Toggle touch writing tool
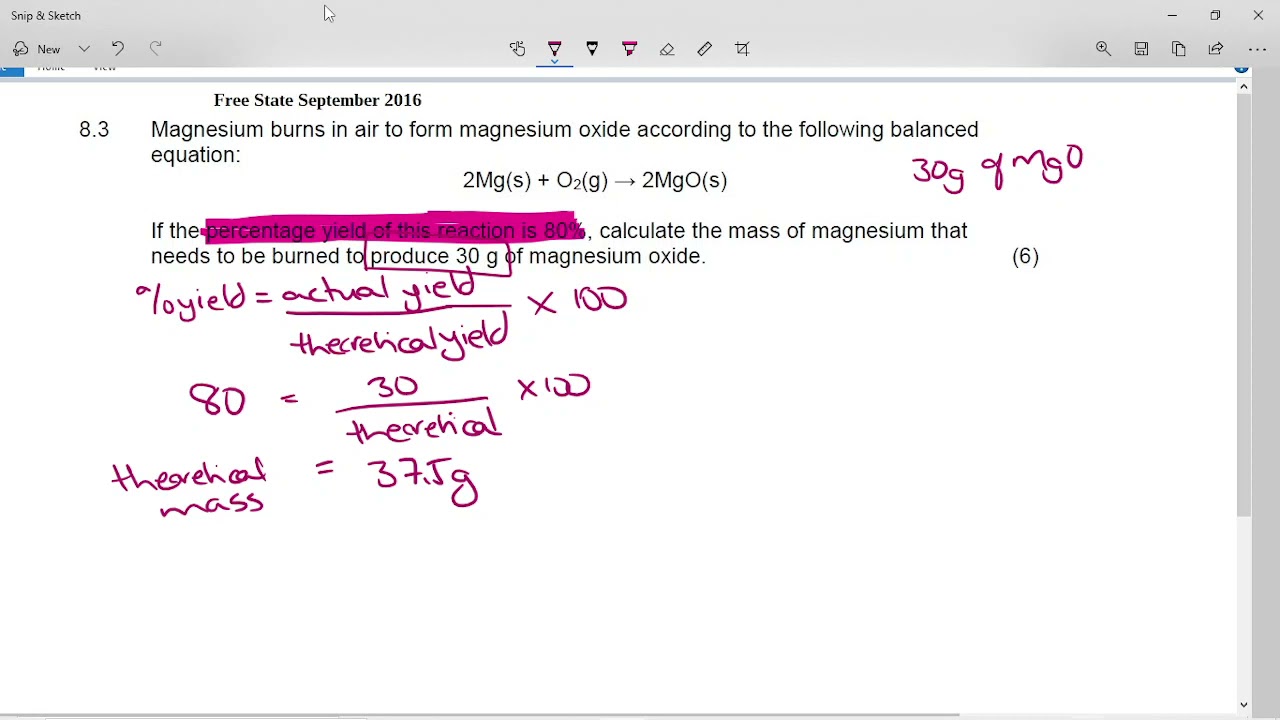This screenshot has height=720, width=1280. (517, 49)
